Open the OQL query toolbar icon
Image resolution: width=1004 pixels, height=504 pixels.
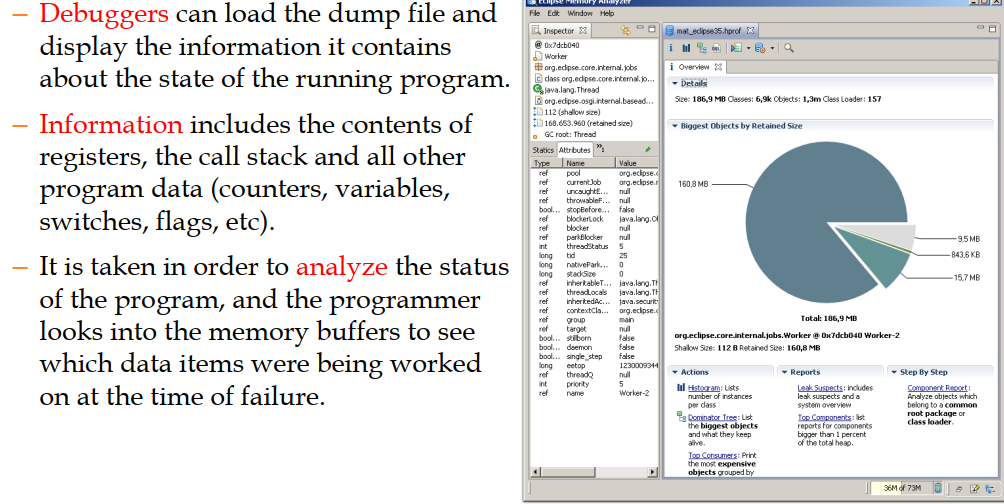pos(716,48)
